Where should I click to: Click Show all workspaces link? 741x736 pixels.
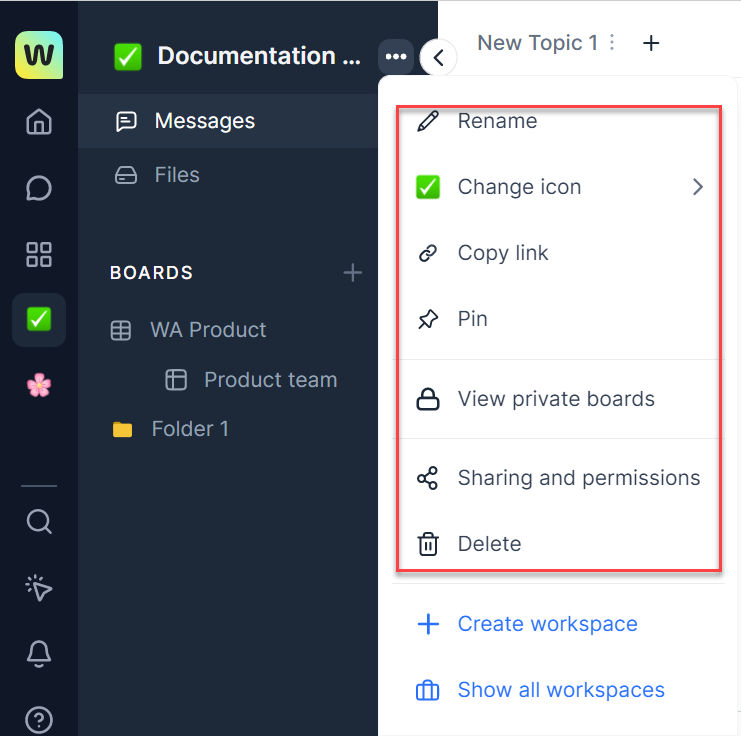point(560,690)
